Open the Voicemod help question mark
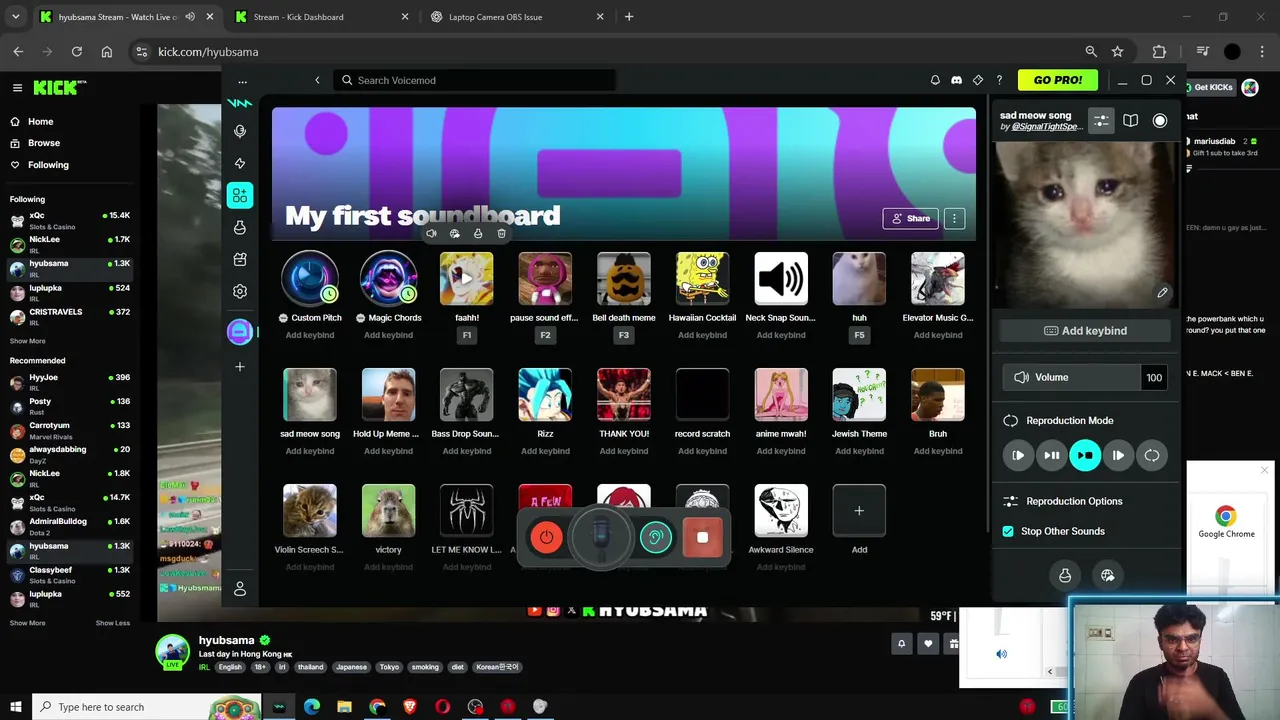This screenshot has height=720, width=1280. (998, 80)
